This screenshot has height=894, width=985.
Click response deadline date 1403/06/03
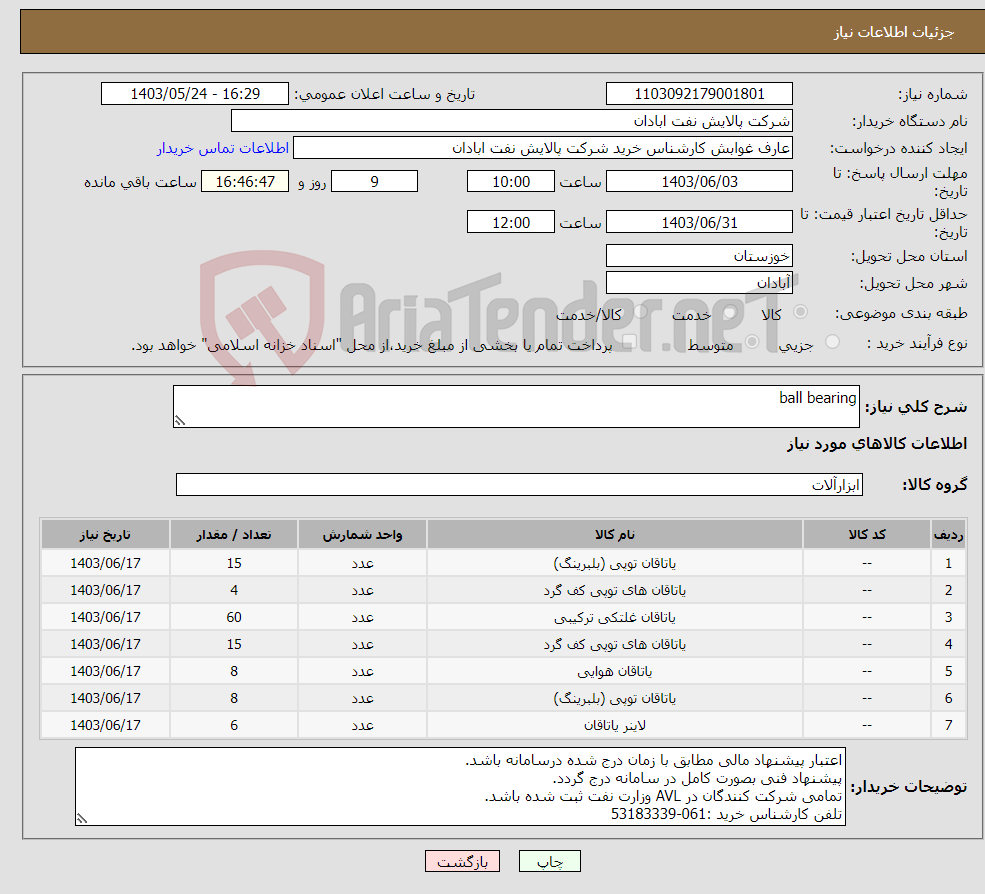[x=699, y=182]
